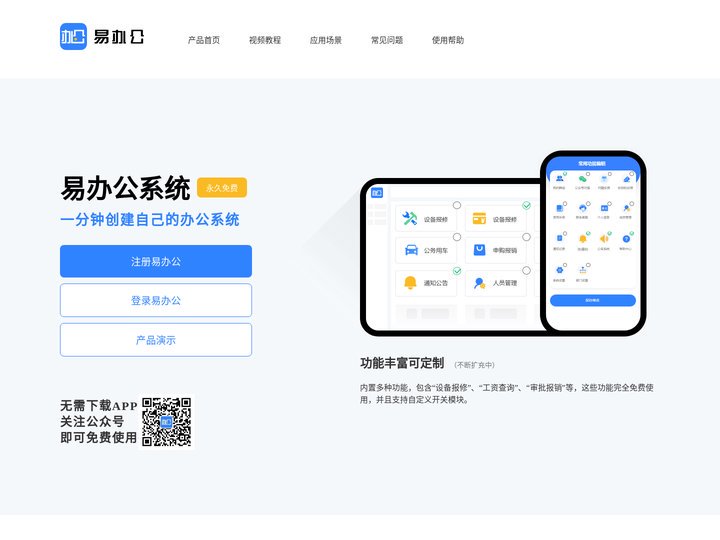Click the yellow bell 通知公告 icon
720x540 pixels.
(410, 282)
